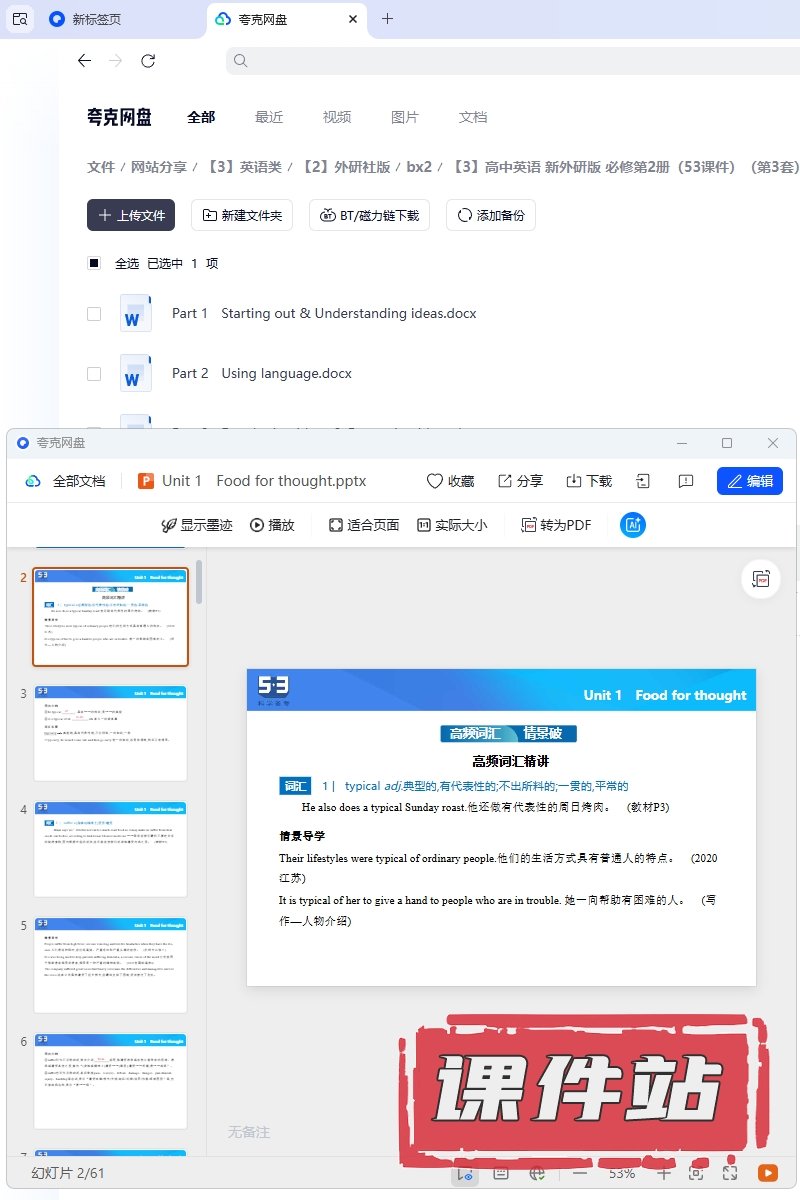Image resolution: width=800 pixels, height=1200 pixels.
Task: Click the floating PDF scan icon
Action: coord(762,579)
